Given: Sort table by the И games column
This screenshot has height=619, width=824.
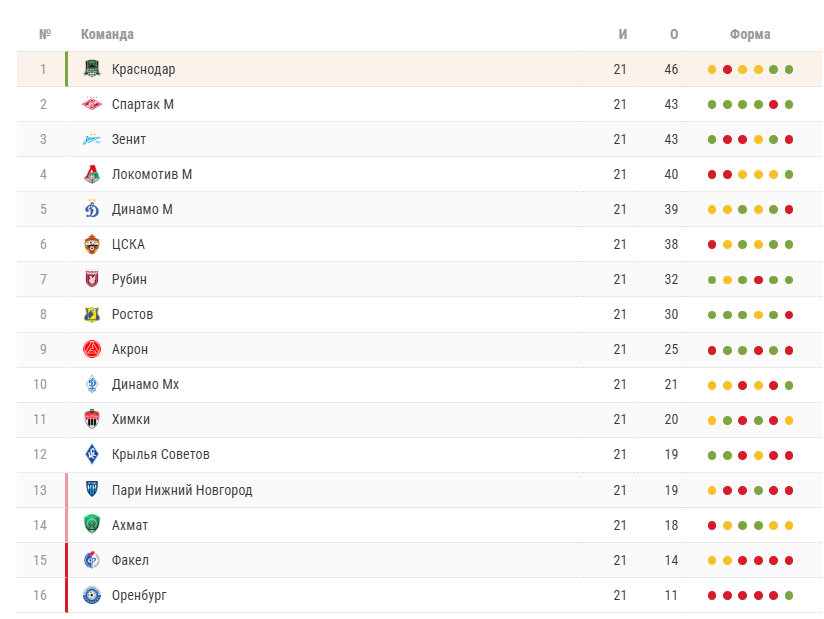Looking at the screenshot, I should click(623, 34).
